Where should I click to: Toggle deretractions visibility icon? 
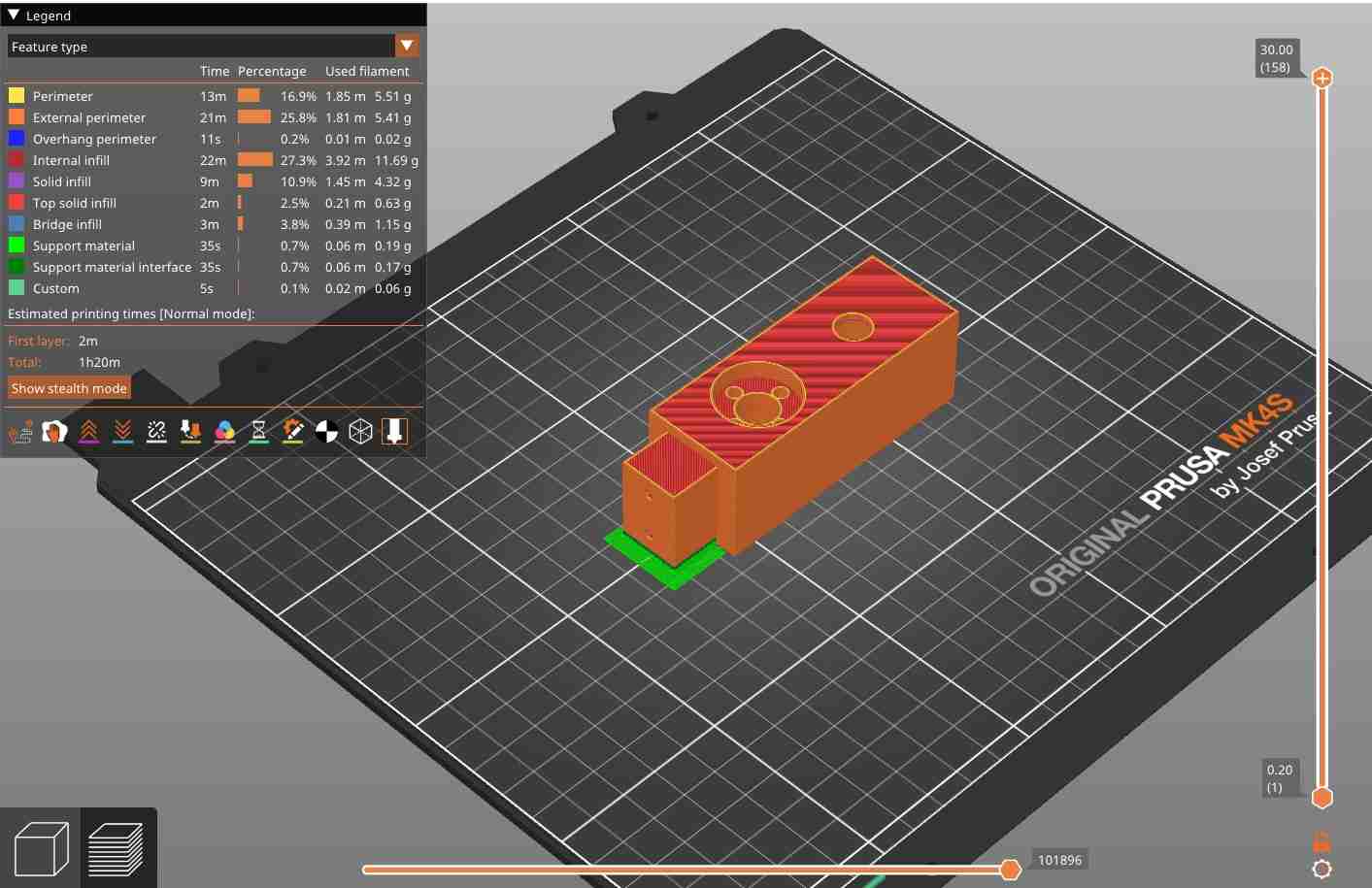coord(122,431)
